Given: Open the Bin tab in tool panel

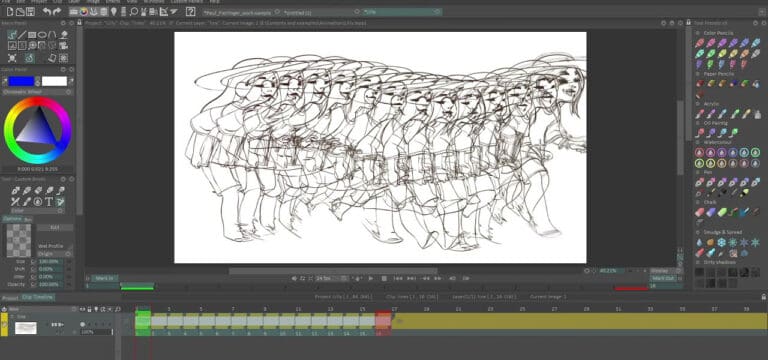Looking at the screenshot, I should tap(28, 219).
